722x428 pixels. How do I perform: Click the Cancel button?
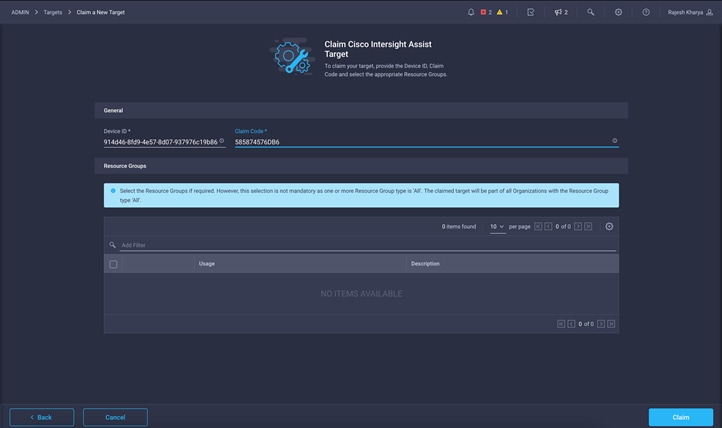point(115,417)
